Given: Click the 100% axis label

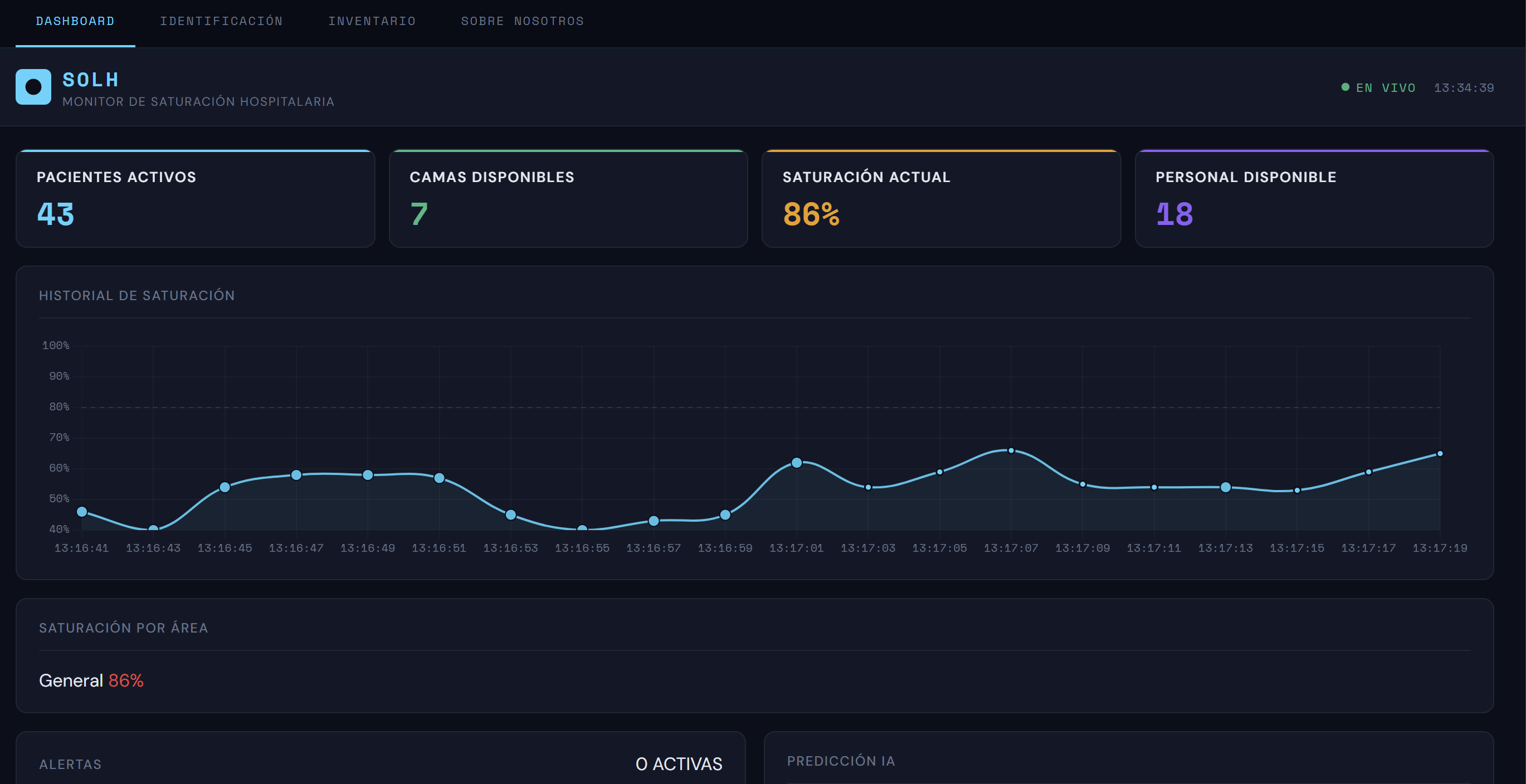Looking at the screenshot, I should point(56,345).
